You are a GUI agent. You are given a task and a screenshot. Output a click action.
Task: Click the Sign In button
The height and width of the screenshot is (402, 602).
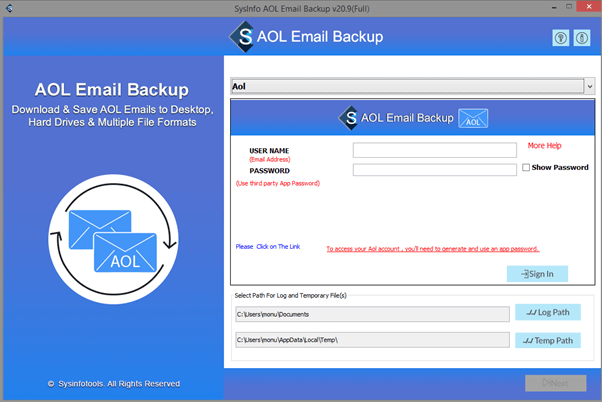pos(537,274)
